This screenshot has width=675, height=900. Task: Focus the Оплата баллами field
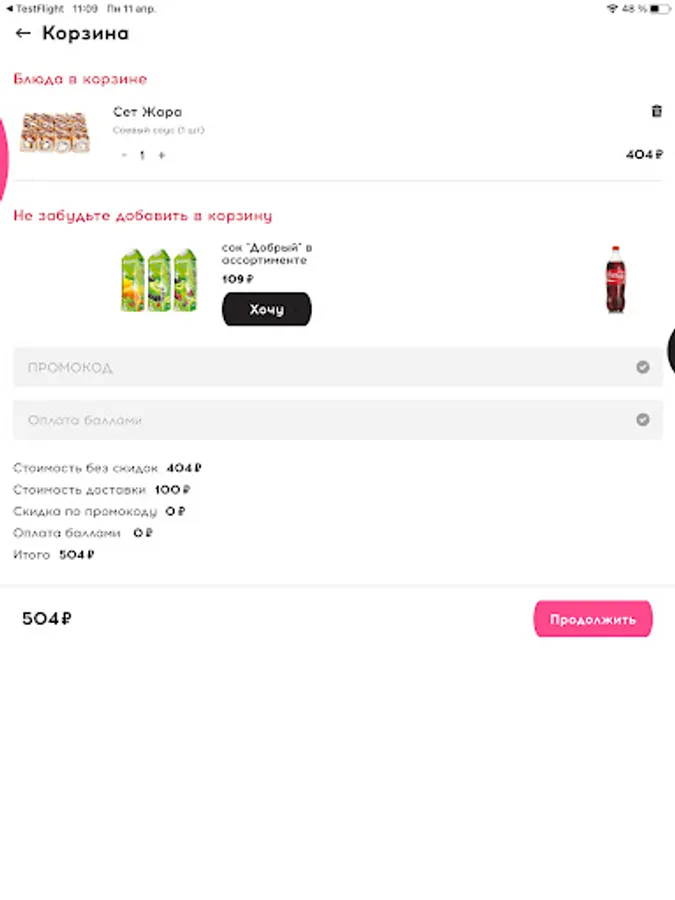[338, 420]
